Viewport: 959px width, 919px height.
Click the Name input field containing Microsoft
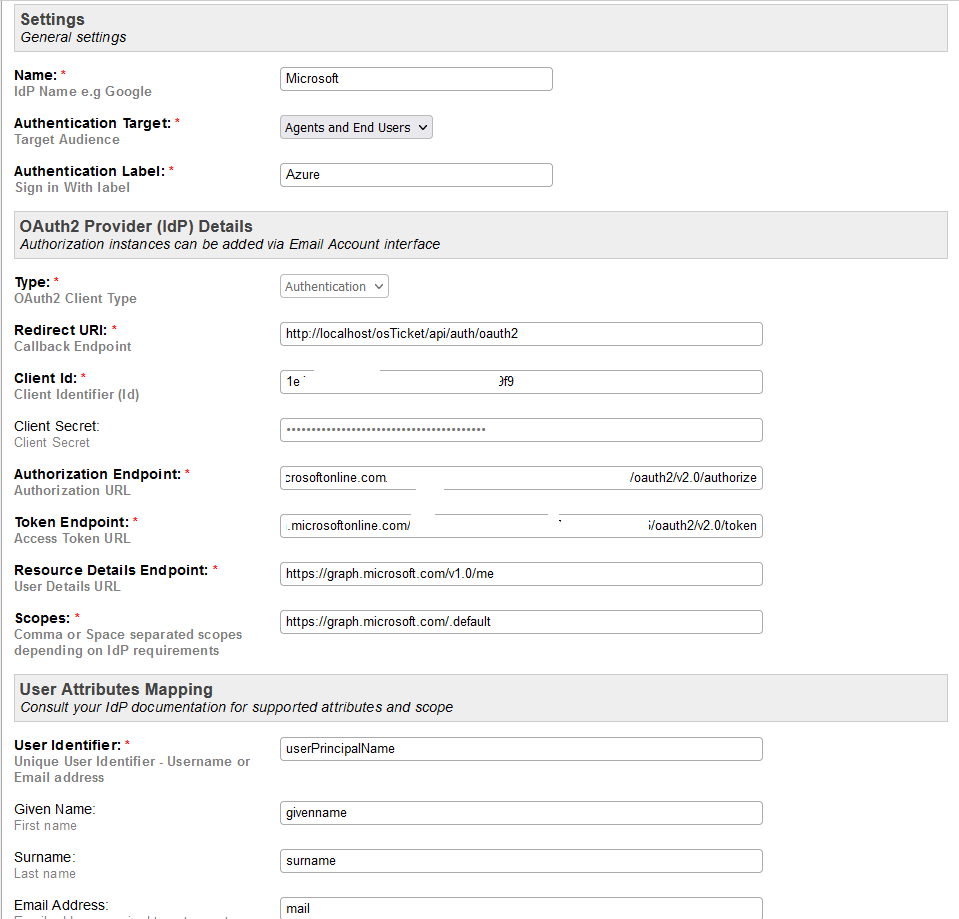point(416,79)
